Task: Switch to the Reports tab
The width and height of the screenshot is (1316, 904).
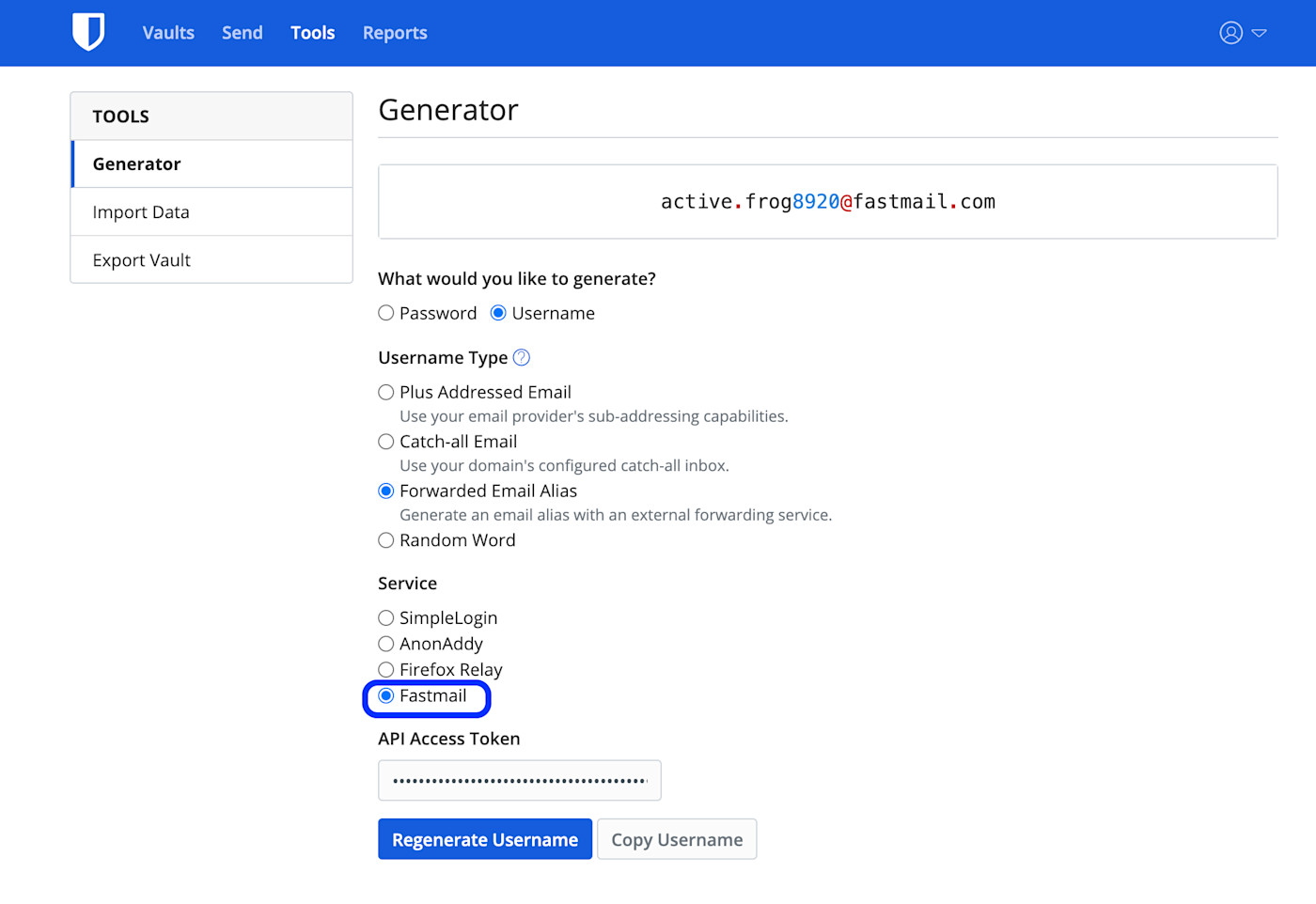Action: pyautogui.click(x=395, y=32)
